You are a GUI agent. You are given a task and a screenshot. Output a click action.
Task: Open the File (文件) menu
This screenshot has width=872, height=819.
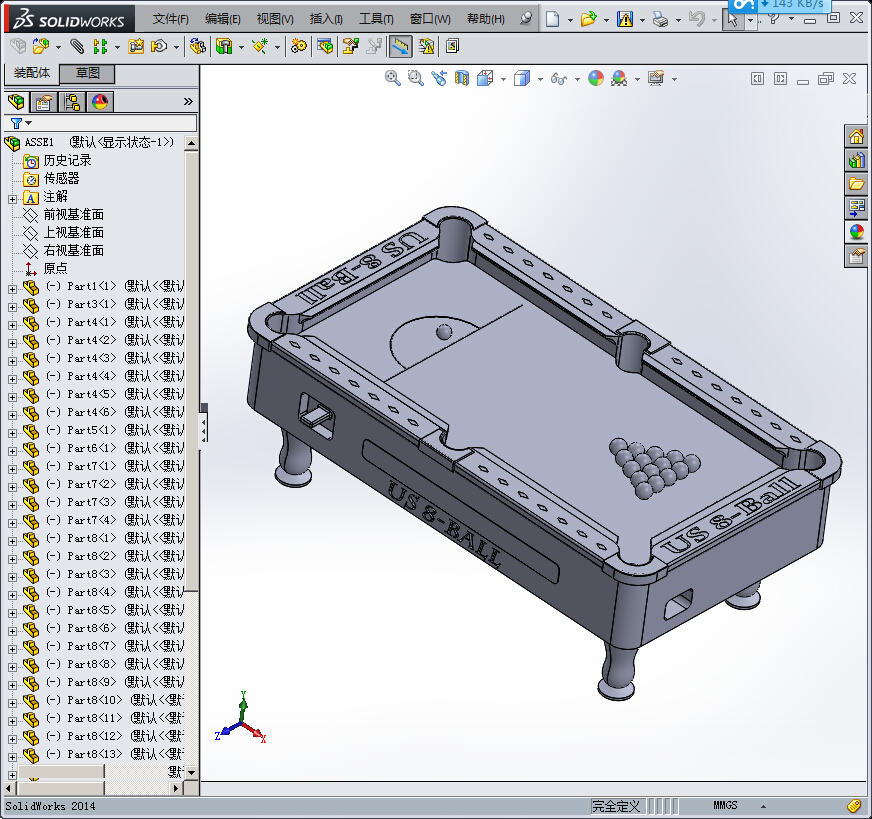(171, 19)
